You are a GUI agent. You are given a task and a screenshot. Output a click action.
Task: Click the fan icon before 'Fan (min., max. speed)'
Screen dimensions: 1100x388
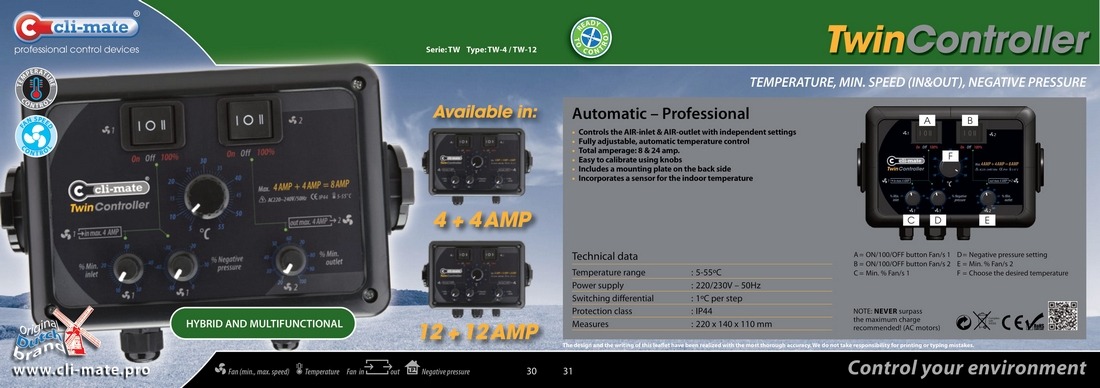pyautogui.click(x=220, y=368)
